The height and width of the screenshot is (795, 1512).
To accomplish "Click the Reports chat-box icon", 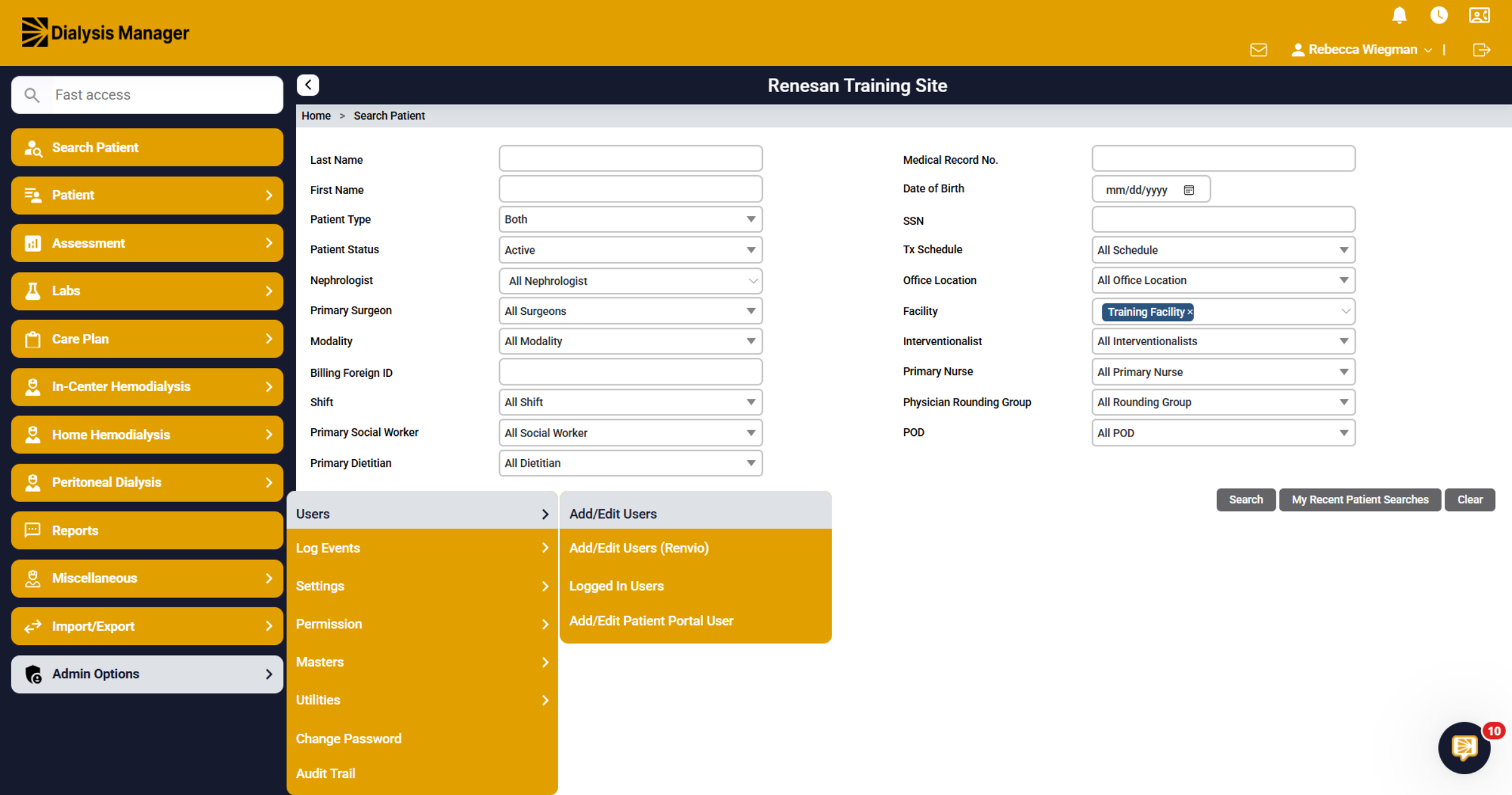I will point(33,530).
